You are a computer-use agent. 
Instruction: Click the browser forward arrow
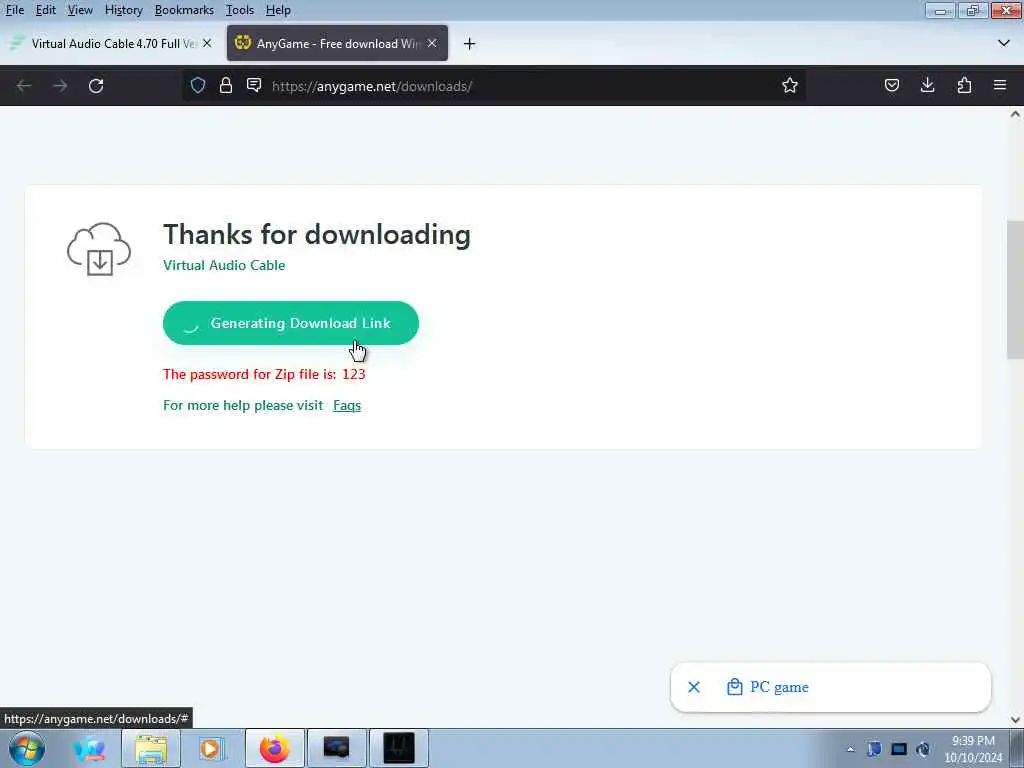pos(60,86)
